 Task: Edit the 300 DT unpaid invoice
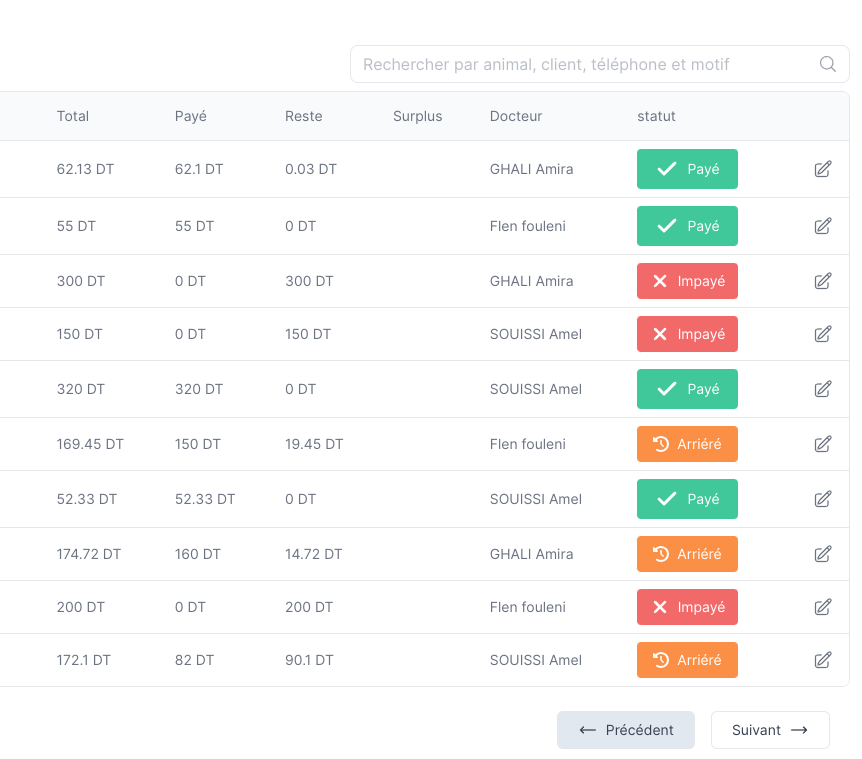pyautogui.click(x=823, y=281)
